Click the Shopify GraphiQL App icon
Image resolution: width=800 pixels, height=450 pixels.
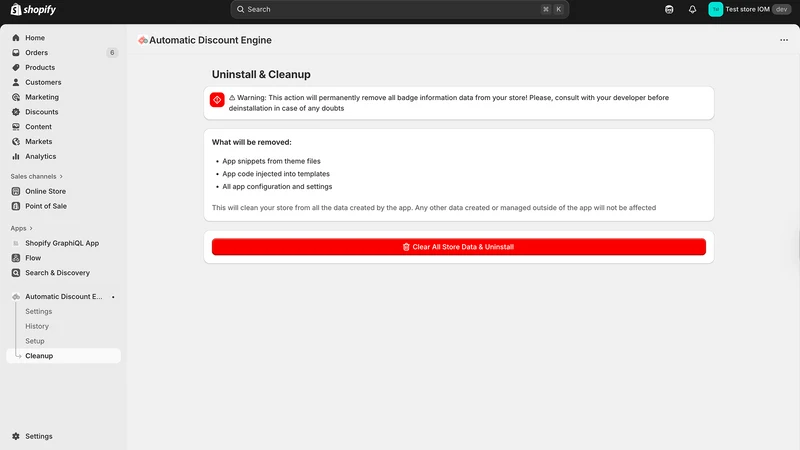(16, 243)
